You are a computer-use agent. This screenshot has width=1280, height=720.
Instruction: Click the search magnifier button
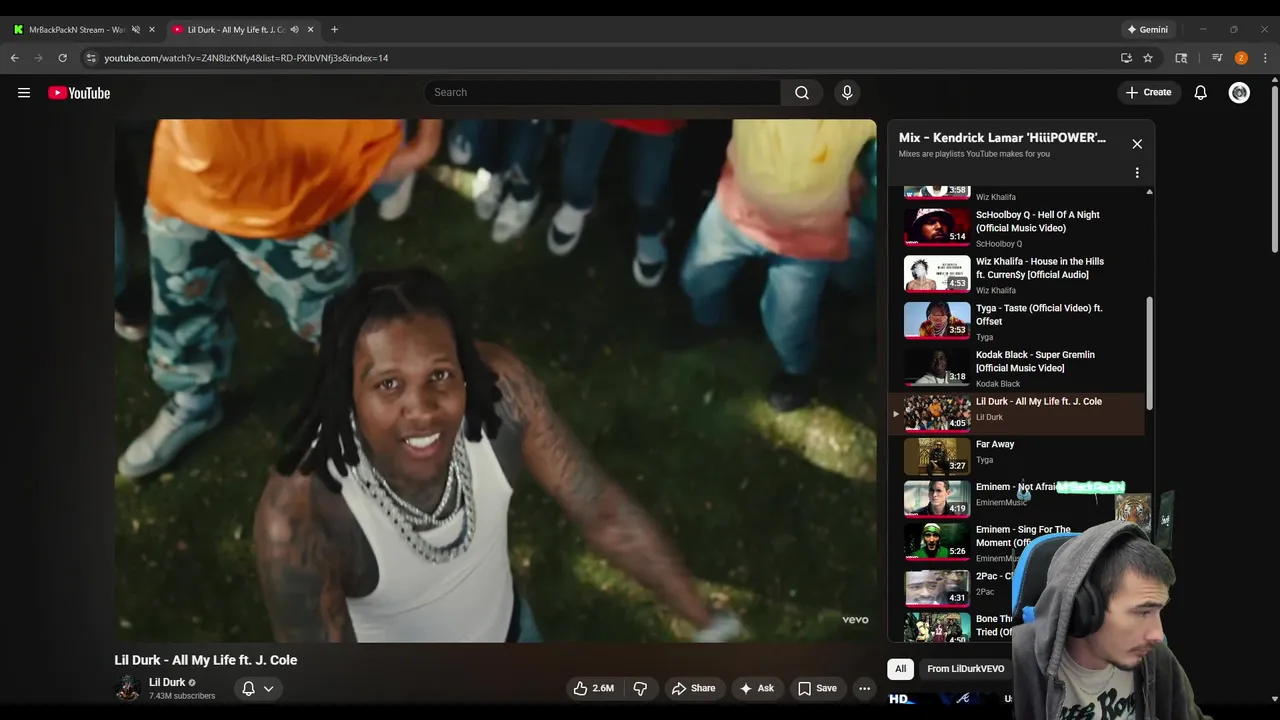(802, 93)
